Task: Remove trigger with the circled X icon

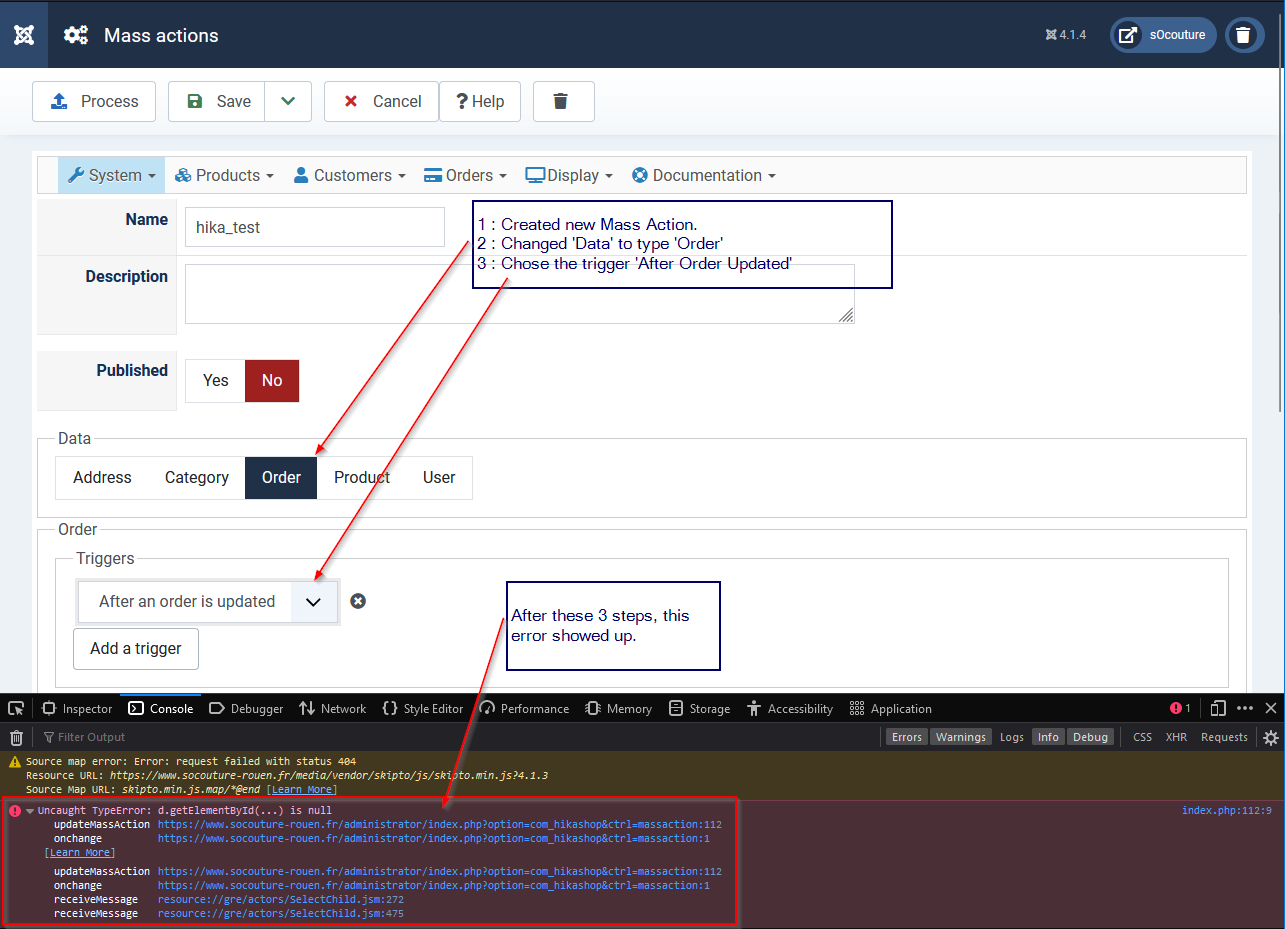Action: pos(358,601)
